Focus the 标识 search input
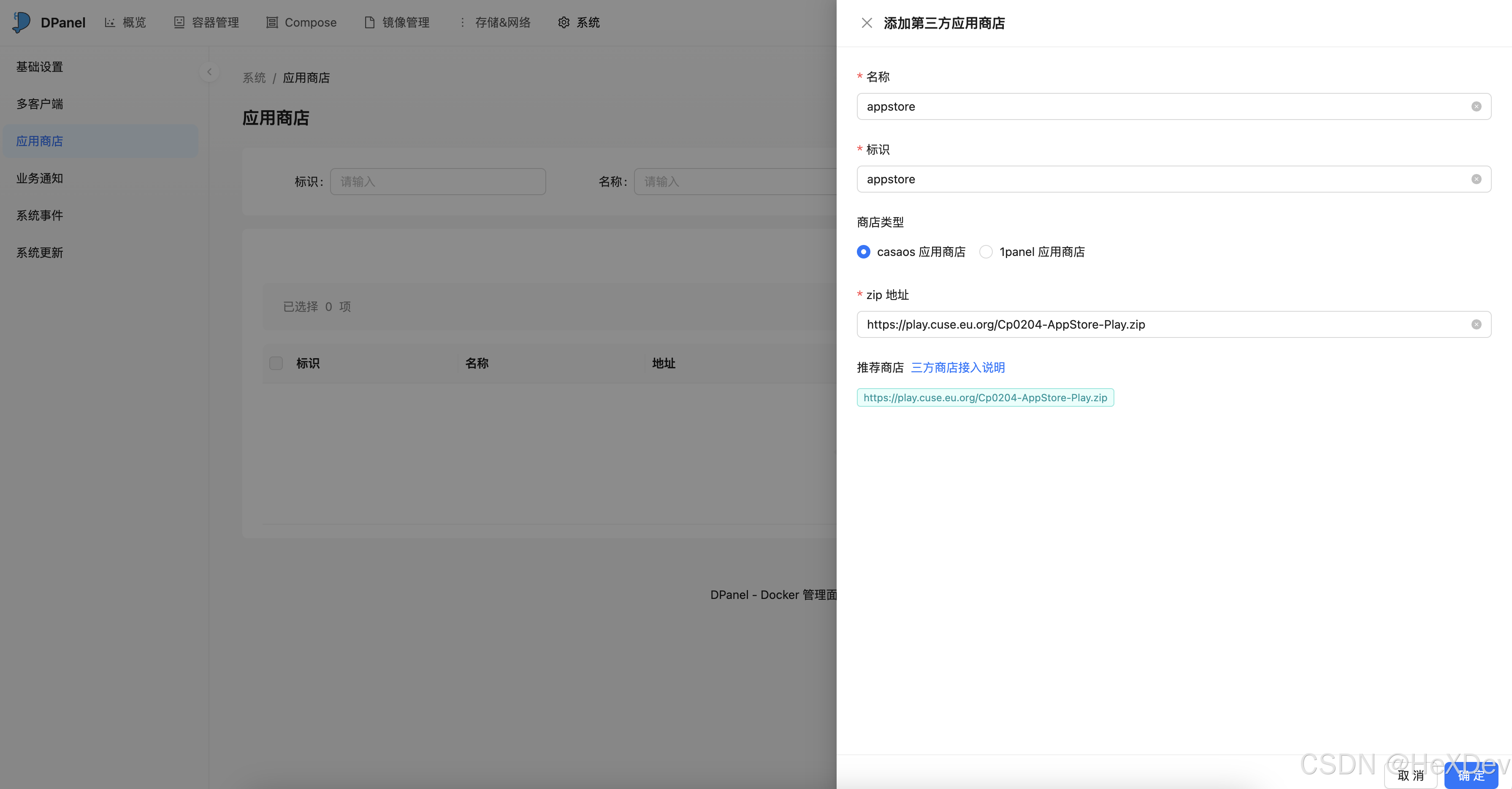 (438, 182)
